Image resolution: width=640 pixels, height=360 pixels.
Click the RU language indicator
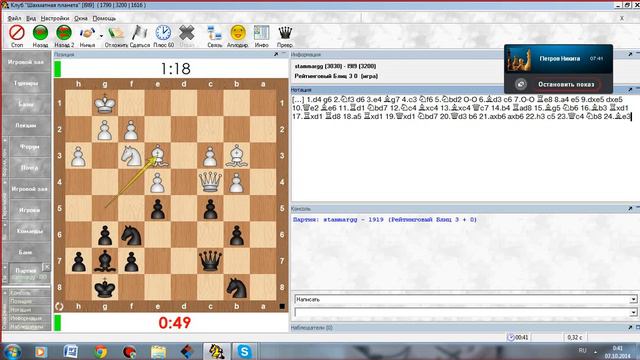[x=582, y=350]
